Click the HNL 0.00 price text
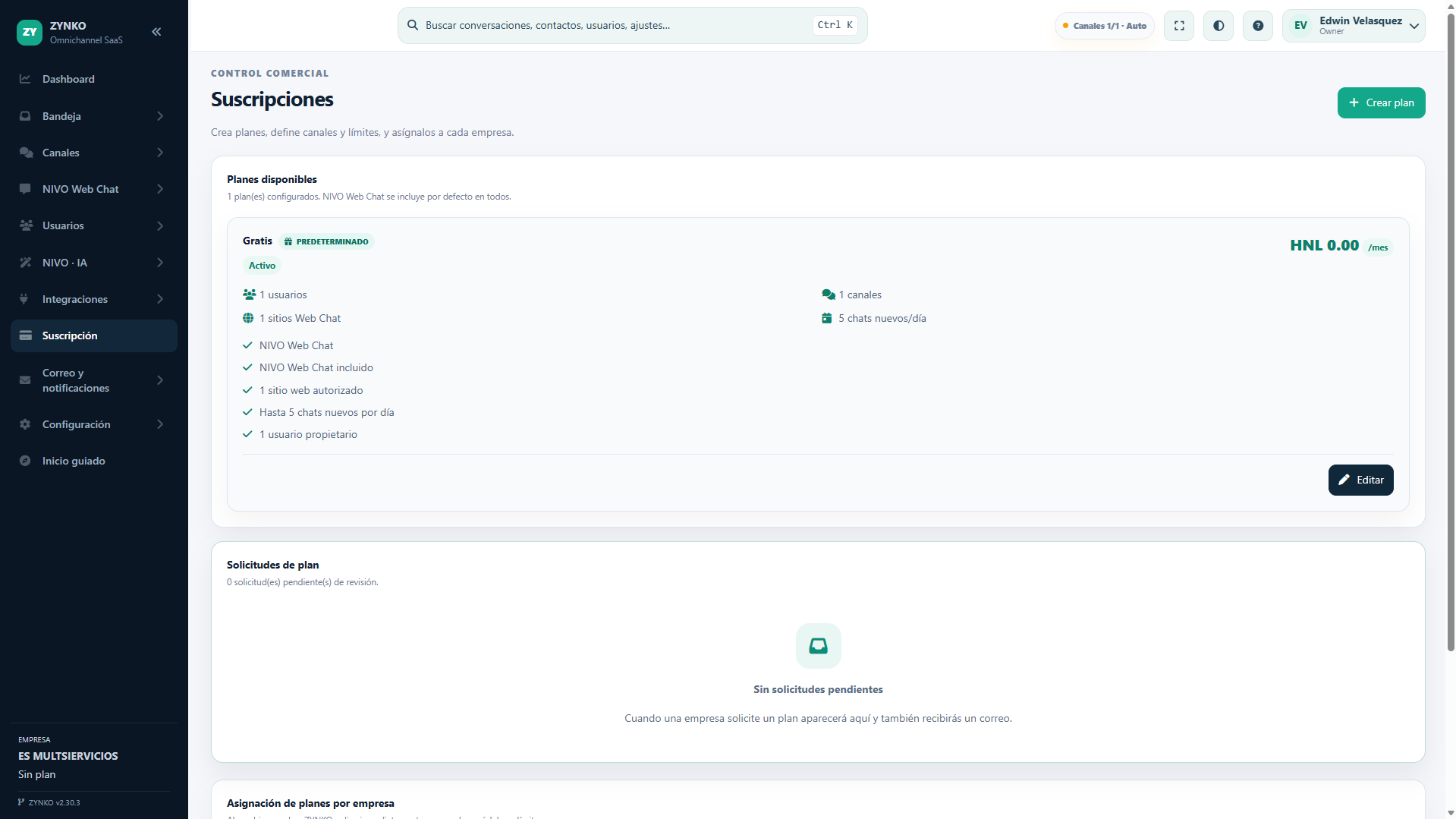Screen dimensions: 1456x819 click(x=1324, y=245)
